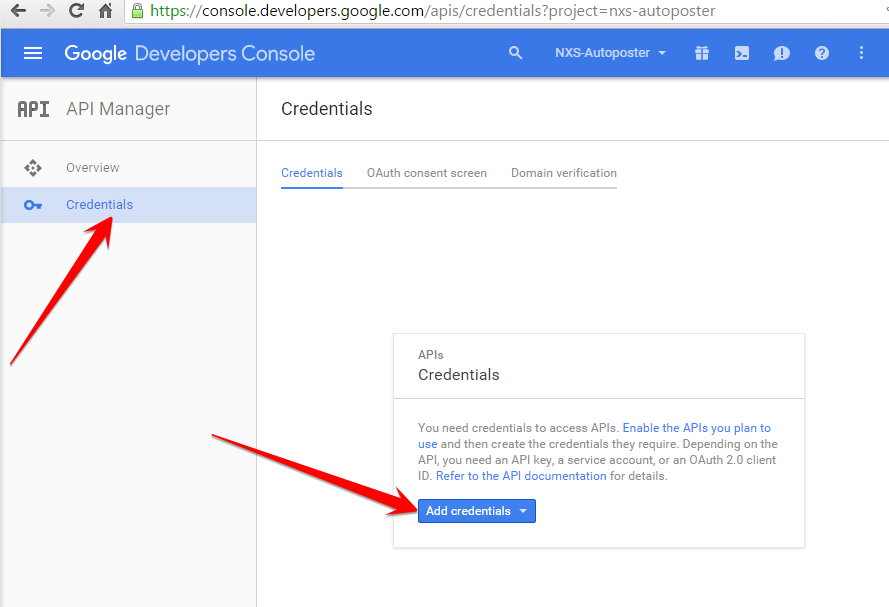This screenshot has height=607, width=889.
Task: Open the Domain verification tab
Action: point(564,173)
